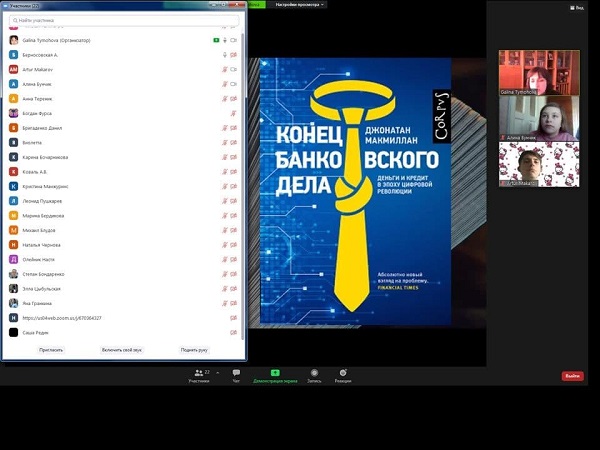This screenshot has width=600, height=450.
Task: Click Элла Цыбульская's disabled camera icon
Action: [233, 289]
